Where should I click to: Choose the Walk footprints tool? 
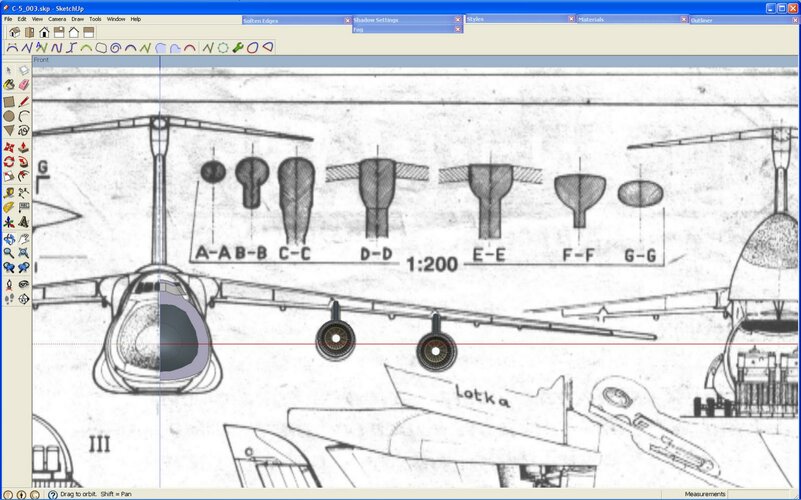click(x=9, y=299)
